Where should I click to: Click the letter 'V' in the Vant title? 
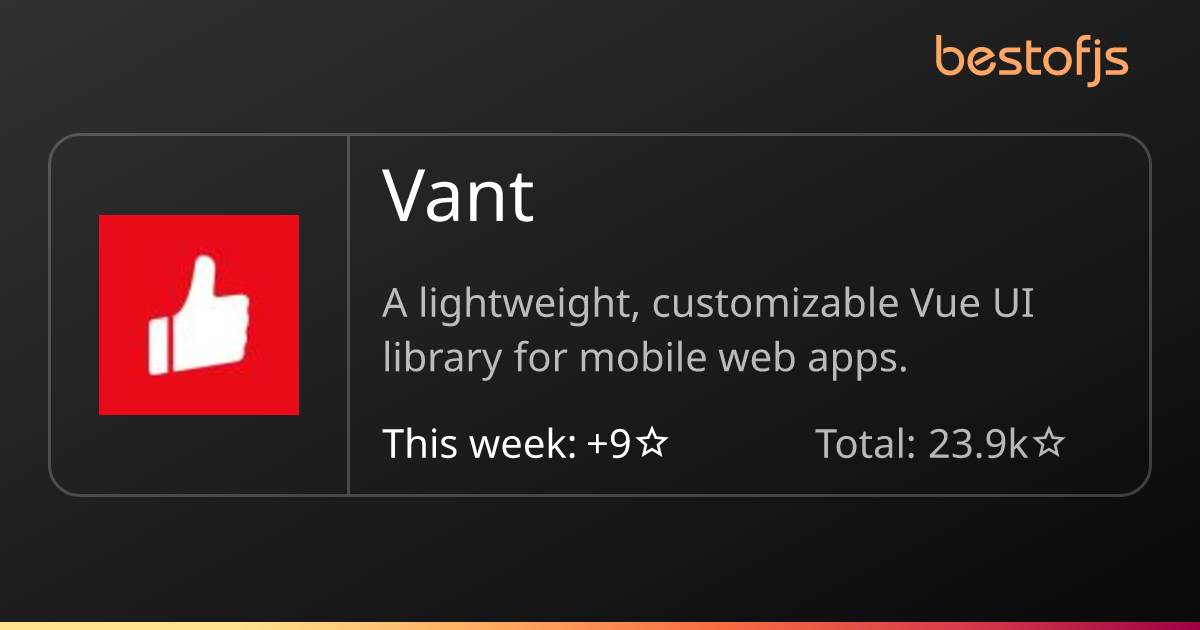point(408,196)
